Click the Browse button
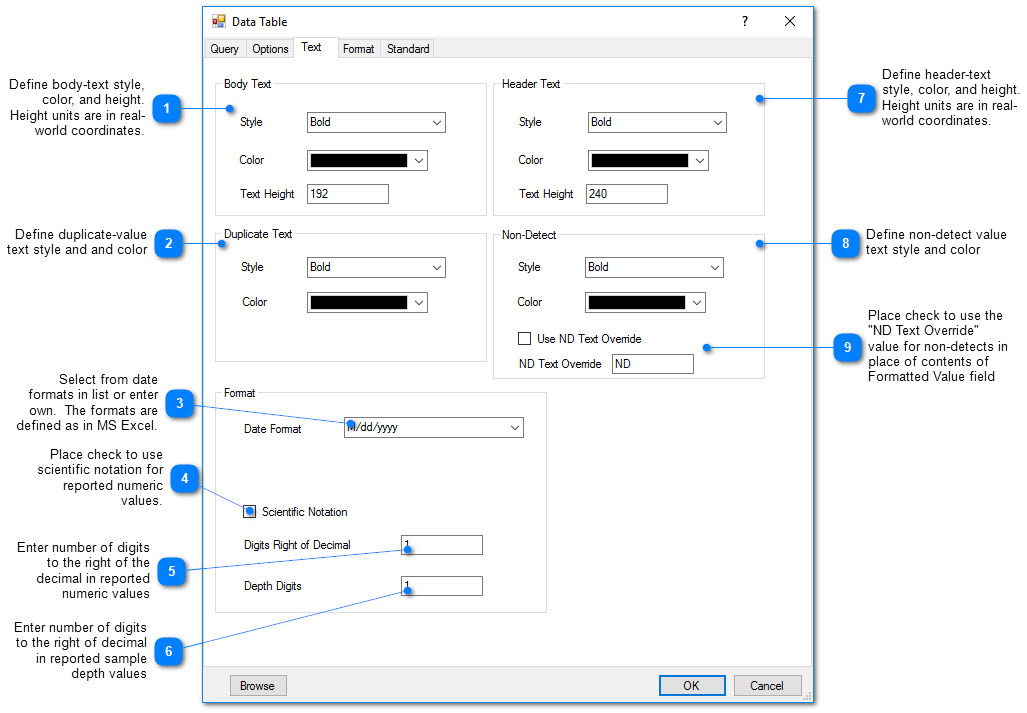The height and width of the screenshot is (713, 1027). coord(257,685)
